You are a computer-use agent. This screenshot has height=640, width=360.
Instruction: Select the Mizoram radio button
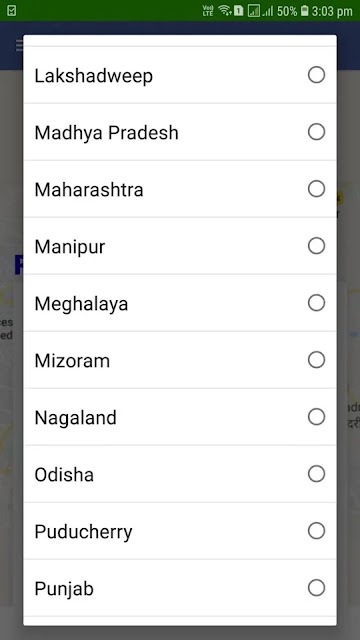pos(316,360)
